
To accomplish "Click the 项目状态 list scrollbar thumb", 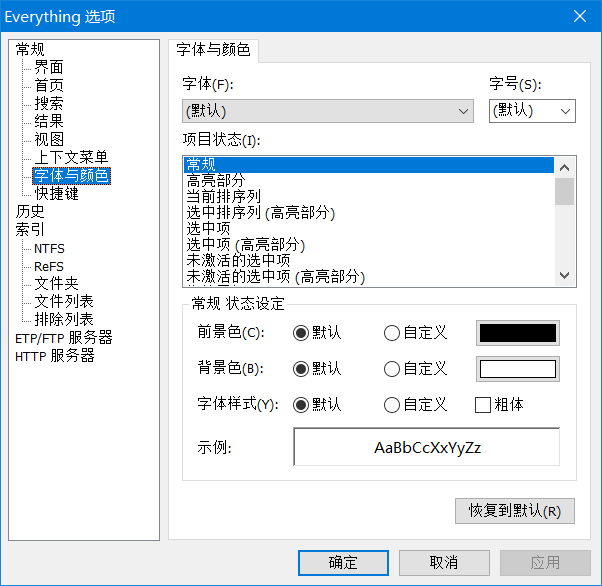I will point(564,191).
